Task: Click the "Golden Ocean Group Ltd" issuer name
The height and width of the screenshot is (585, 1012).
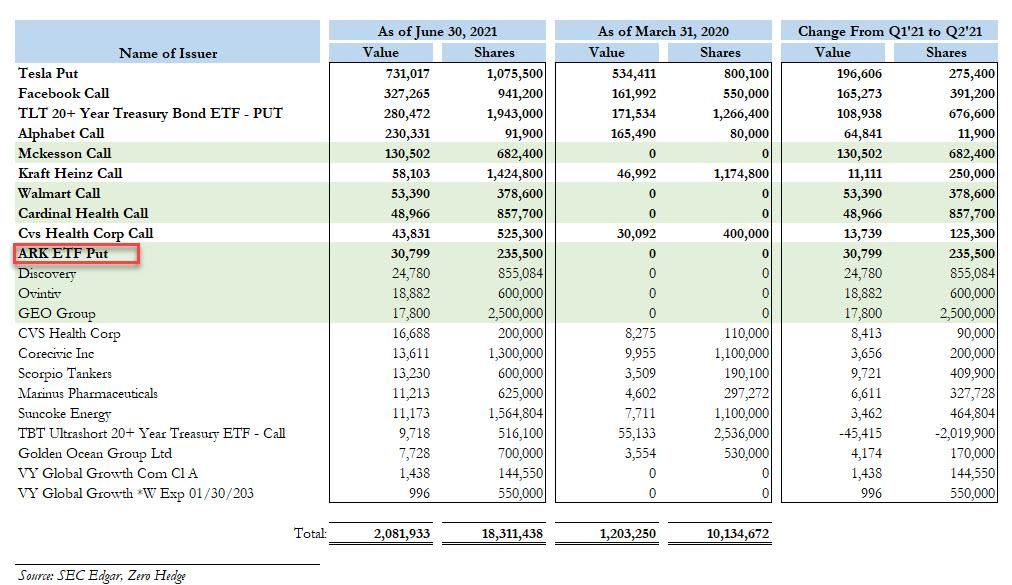Action: point(95,454)
